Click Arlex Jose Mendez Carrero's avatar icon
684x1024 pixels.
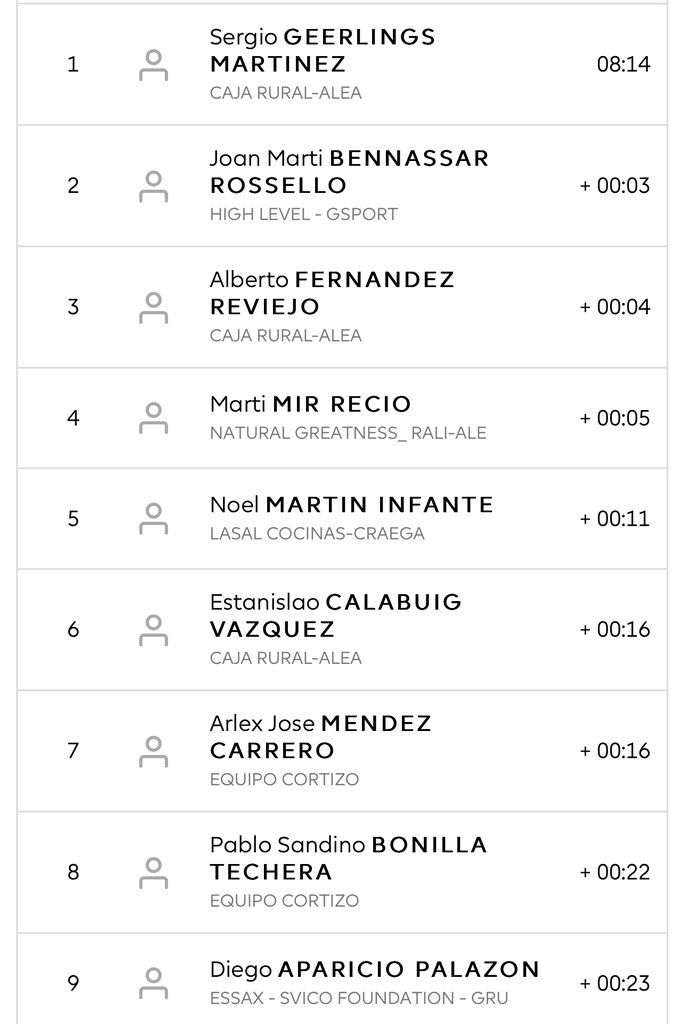(x=153, y=751)
